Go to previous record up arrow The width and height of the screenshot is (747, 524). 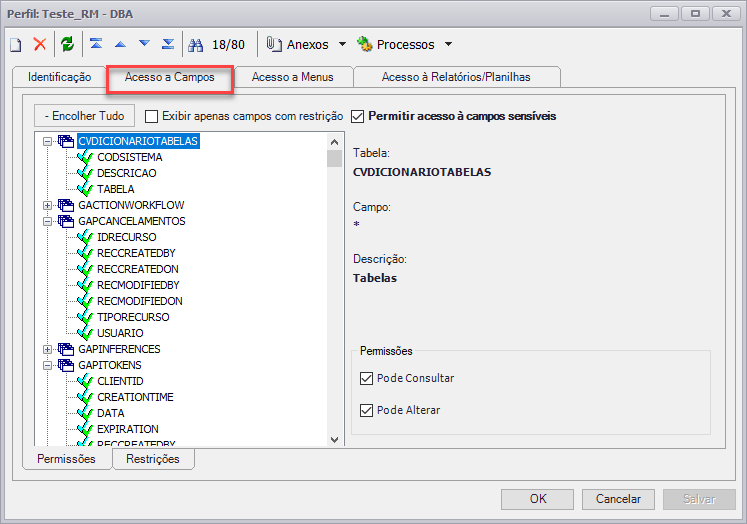pyautogui.click(x=121, y=44)
